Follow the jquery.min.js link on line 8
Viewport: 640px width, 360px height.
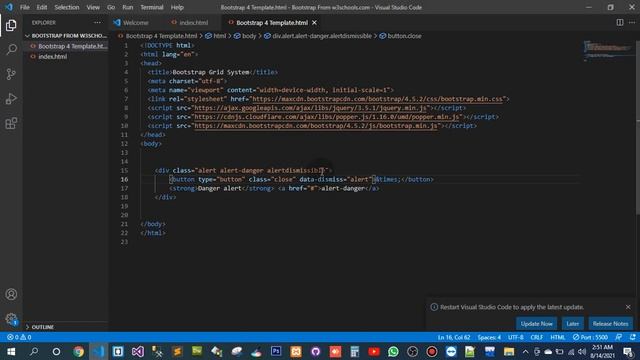click(x=310, y=108)
